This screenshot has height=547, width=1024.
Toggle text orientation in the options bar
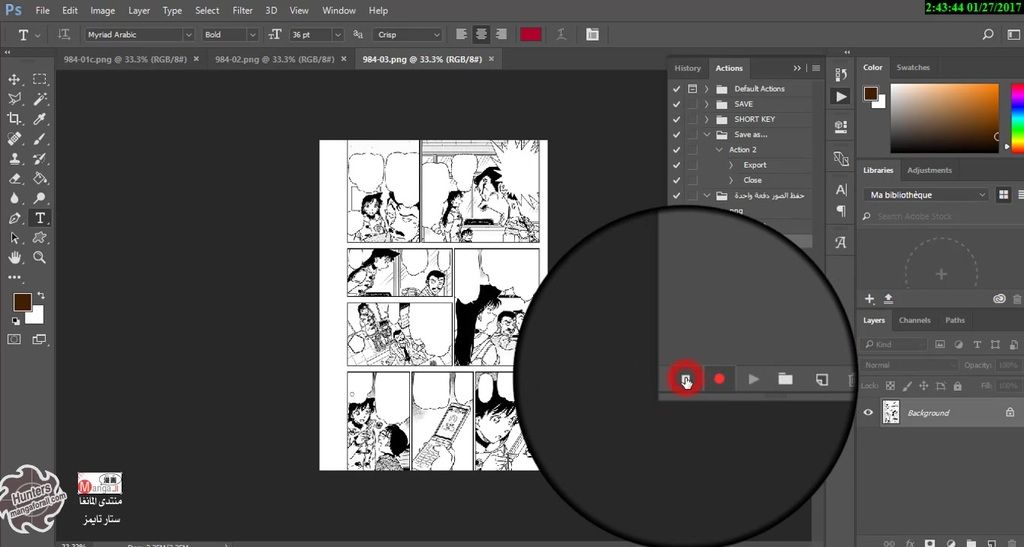coord(63,35)
